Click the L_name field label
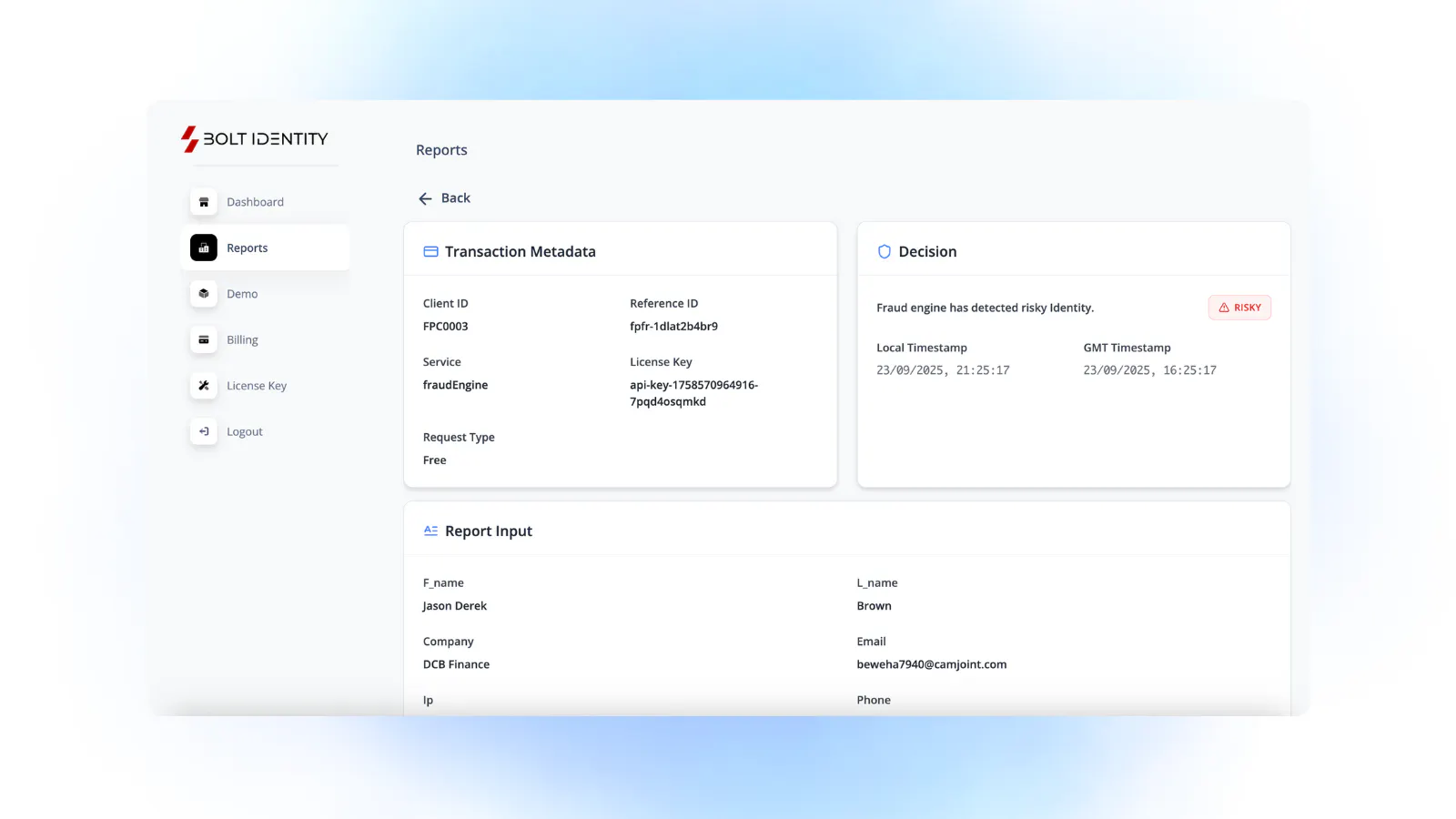This screenshot has width=1456, height=819. click(877, 583)
